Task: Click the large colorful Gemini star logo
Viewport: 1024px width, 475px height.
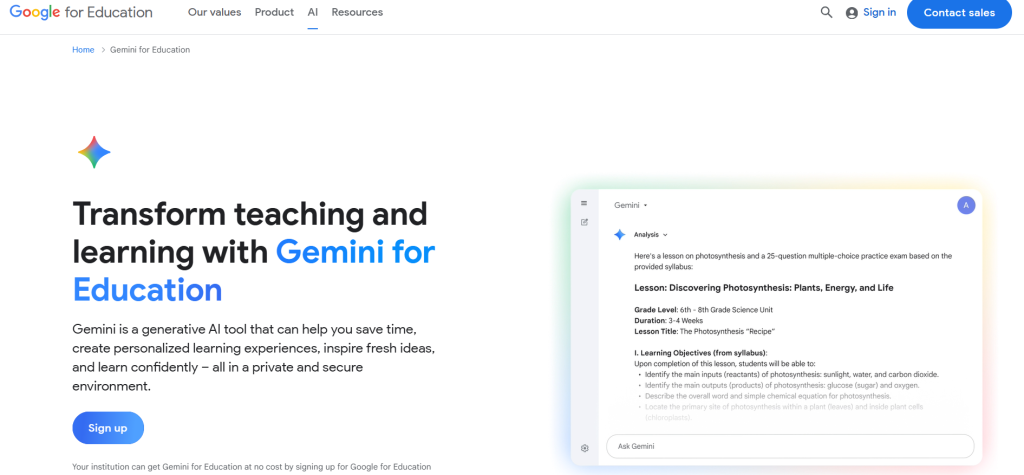Action: coord(94,152)
